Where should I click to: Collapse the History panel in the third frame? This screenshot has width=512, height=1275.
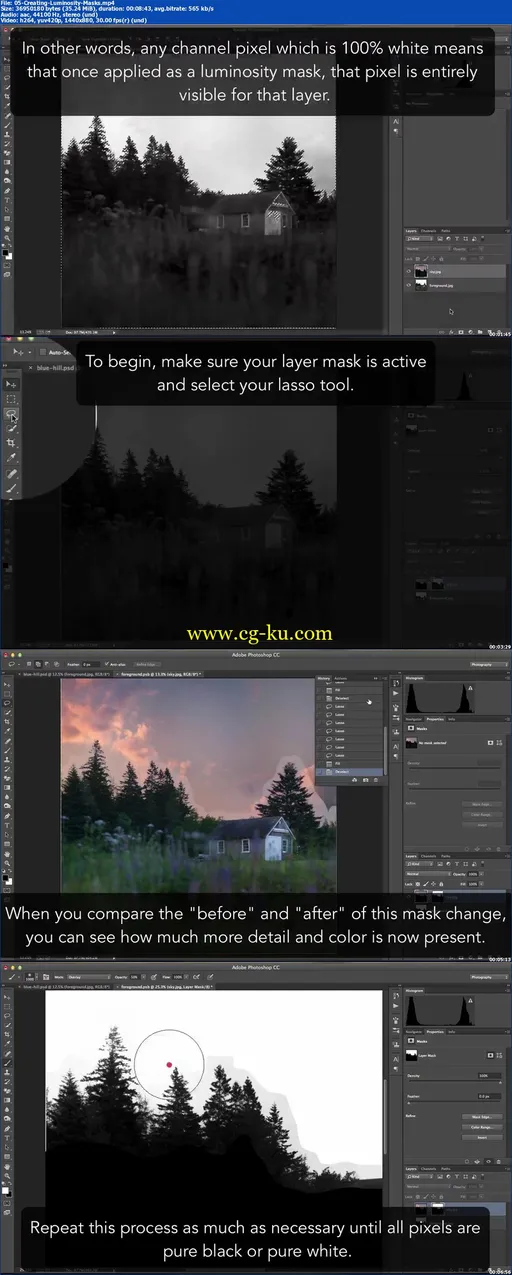[376, 678]
